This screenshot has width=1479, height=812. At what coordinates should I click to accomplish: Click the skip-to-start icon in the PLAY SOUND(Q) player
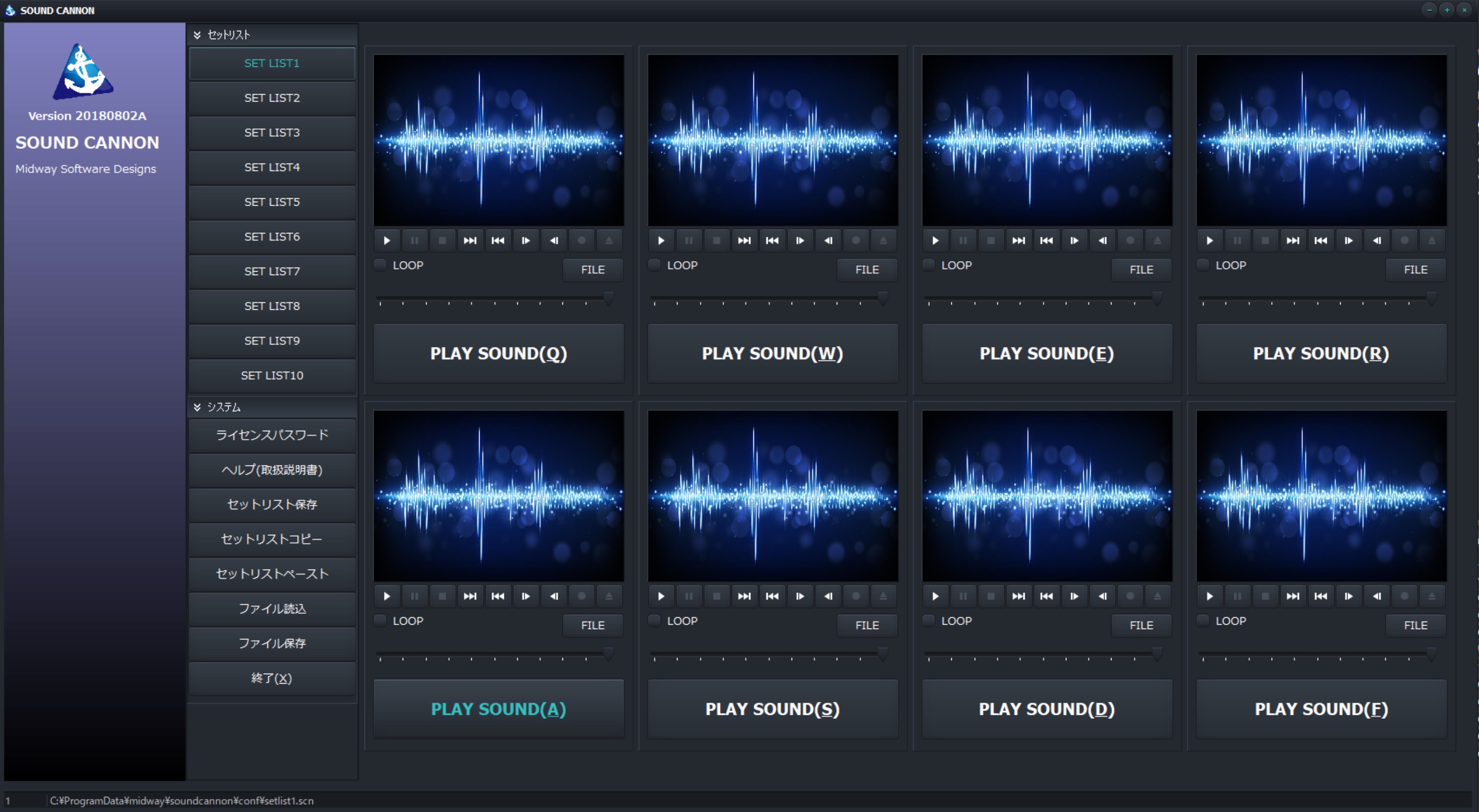pyautogui.click(x=498, y=240)
